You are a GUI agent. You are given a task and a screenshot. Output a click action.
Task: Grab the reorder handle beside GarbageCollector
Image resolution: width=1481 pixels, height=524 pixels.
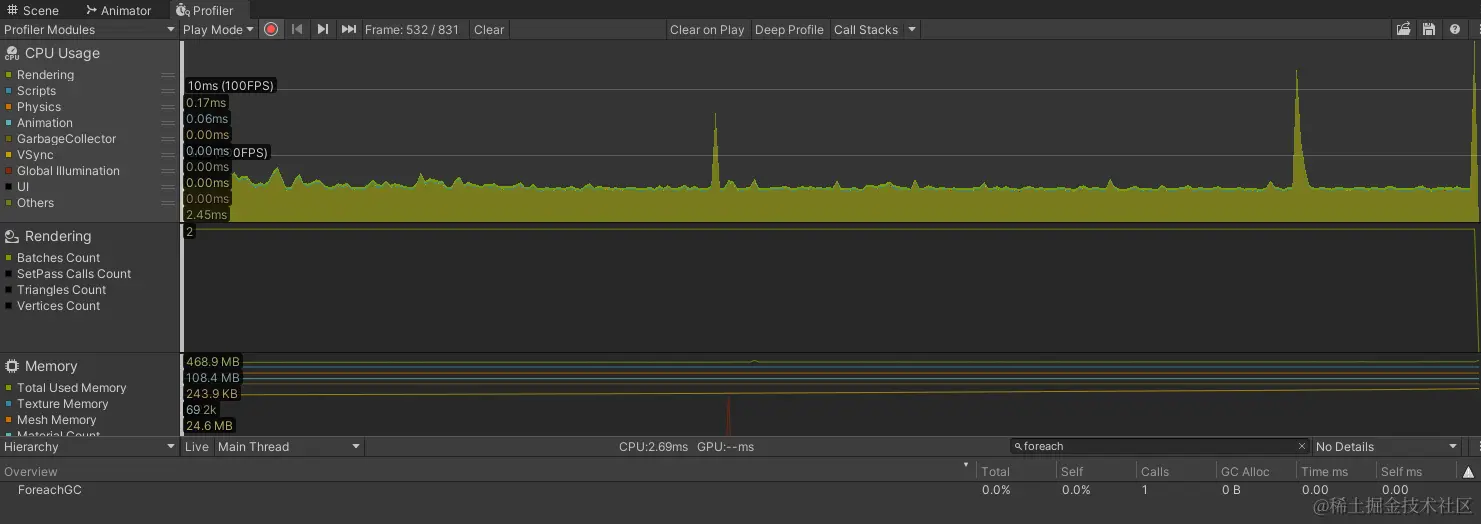pyautogui.click(x=168, y=139)
